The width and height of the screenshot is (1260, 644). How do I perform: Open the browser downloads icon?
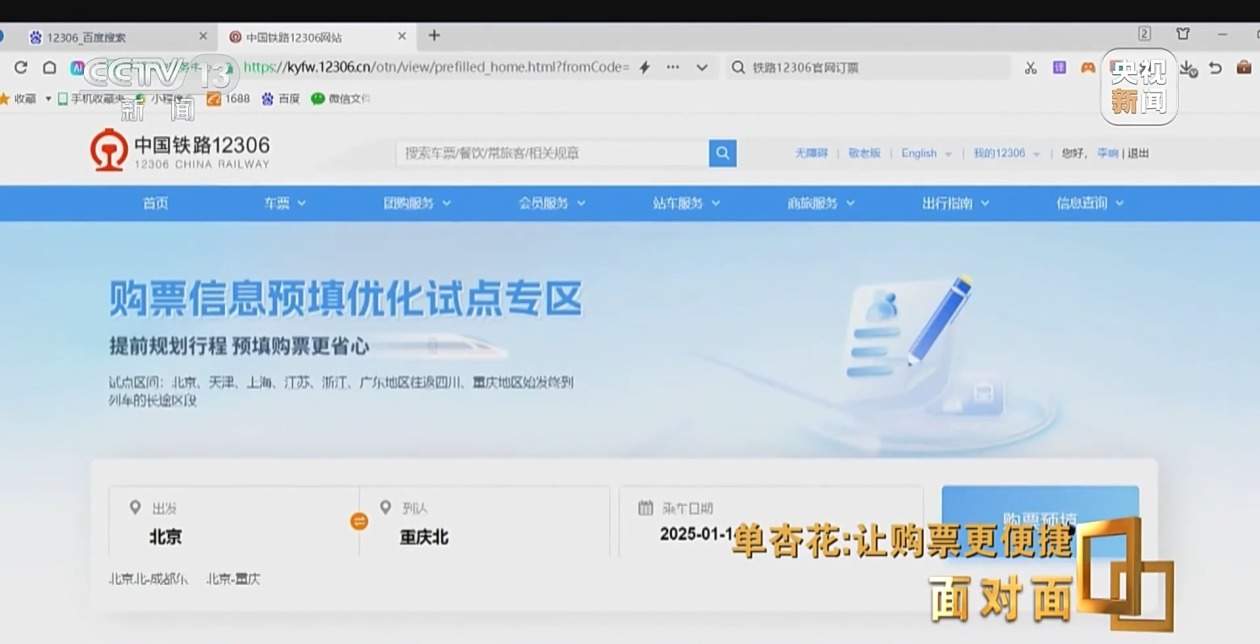click(1189, 68)
